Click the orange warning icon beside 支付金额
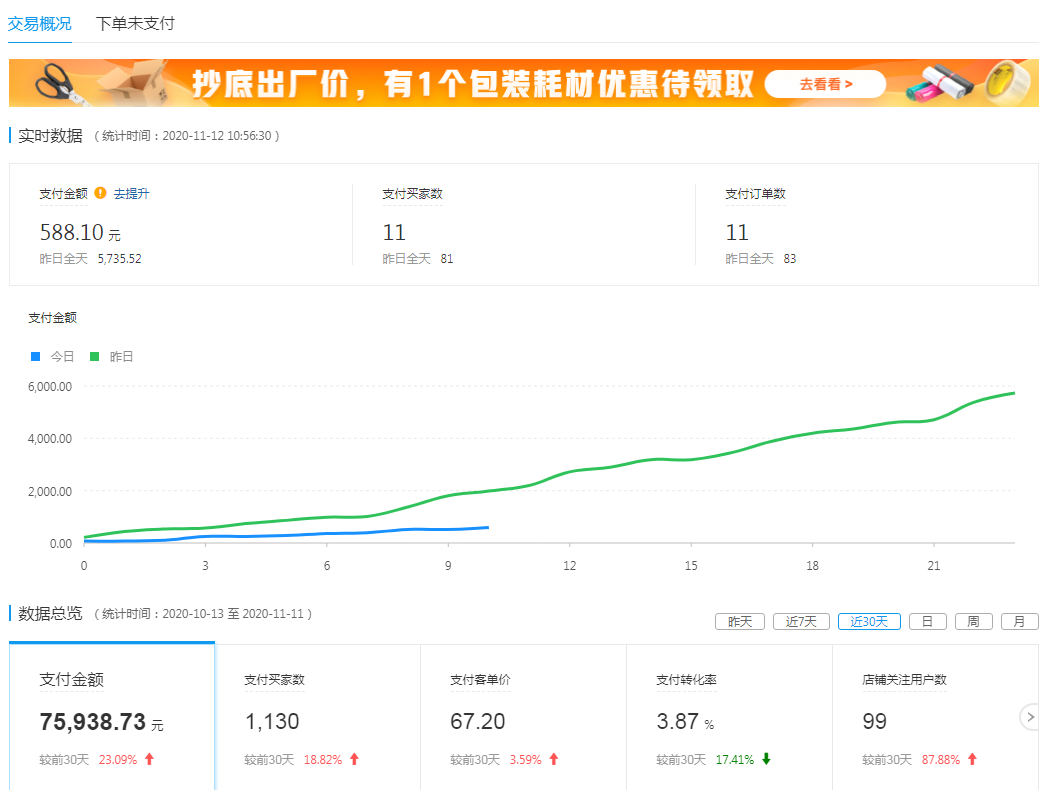 (100, 193)
